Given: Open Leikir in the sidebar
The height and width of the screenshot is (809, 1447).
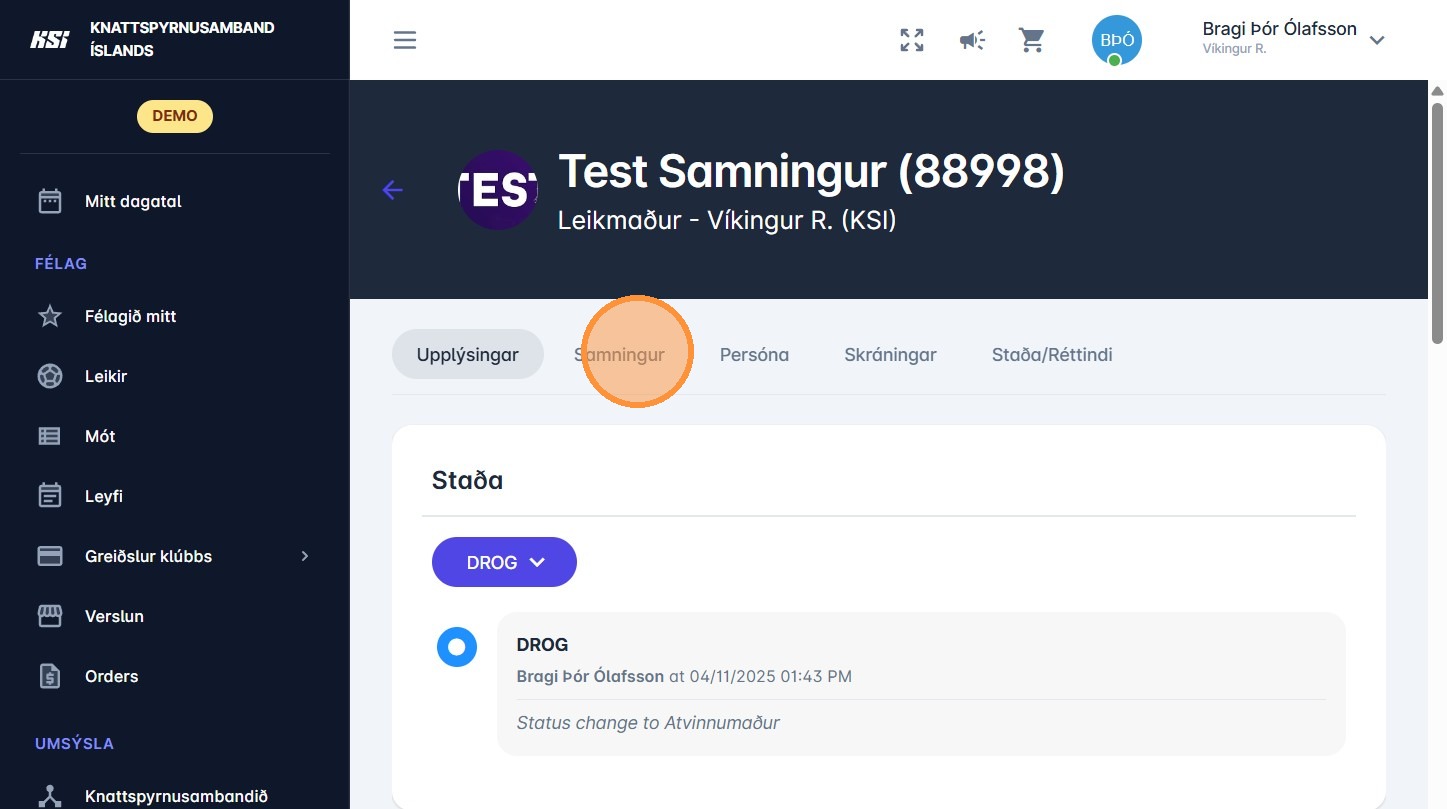Looking at the screenshot, I should 106,376.
